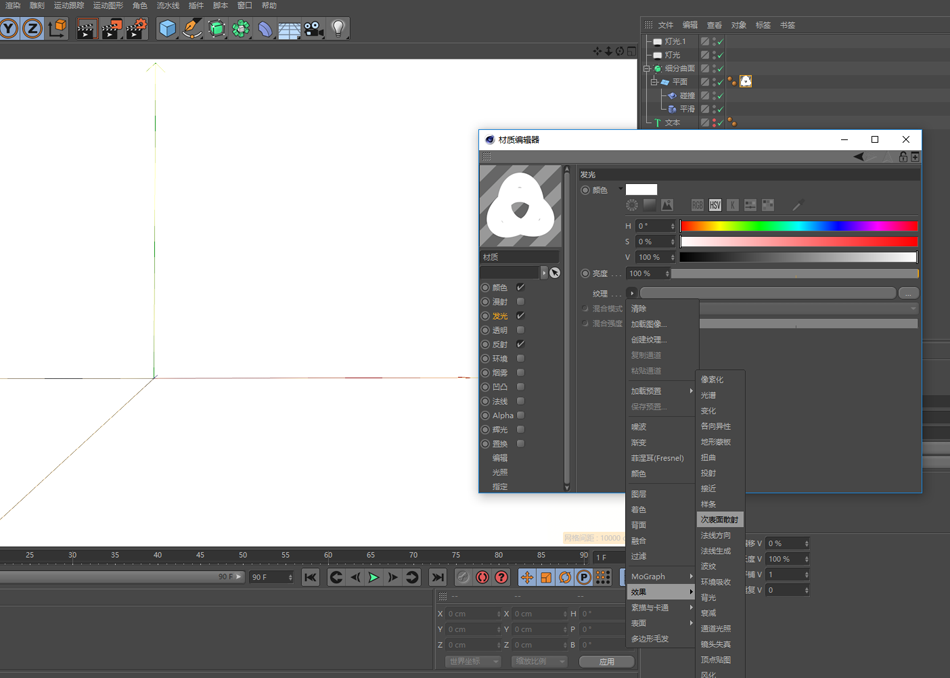This screenshot has height=678, width=950.
Task: Toggle rotation keyframe icon
Action: [x=565, y=577]
